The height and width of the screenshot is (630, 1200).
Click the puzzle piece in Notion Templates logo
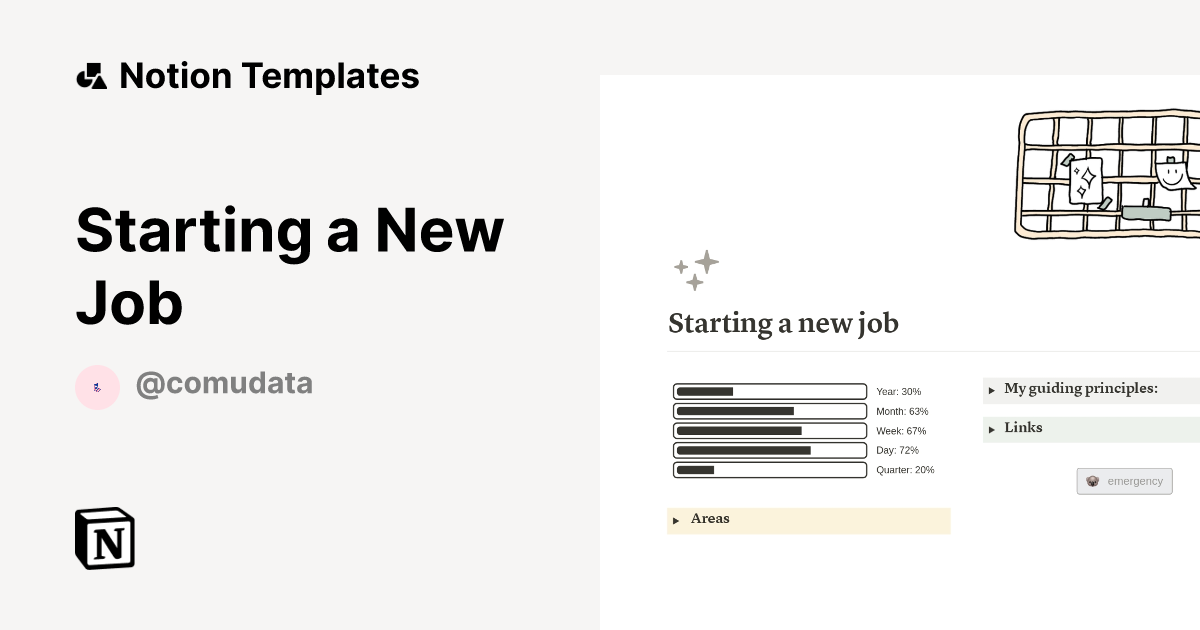coord(91,75)
